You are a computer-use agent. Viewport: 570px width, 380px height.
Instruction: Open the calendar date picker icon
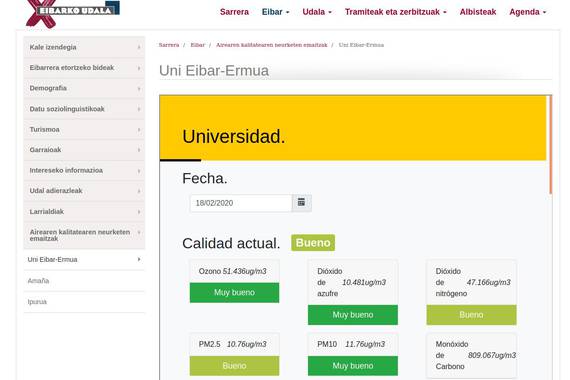(301, 203)
